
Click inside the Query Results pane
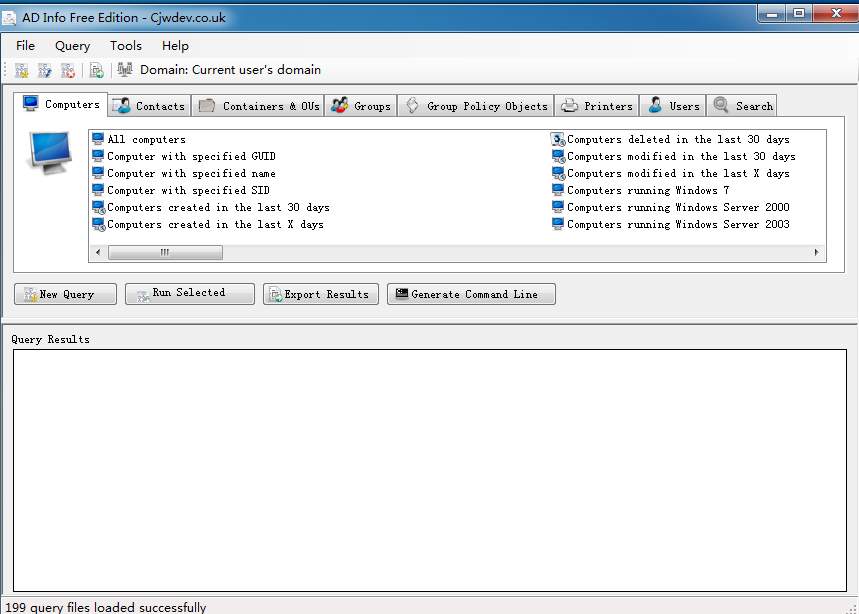pos(430,470)
